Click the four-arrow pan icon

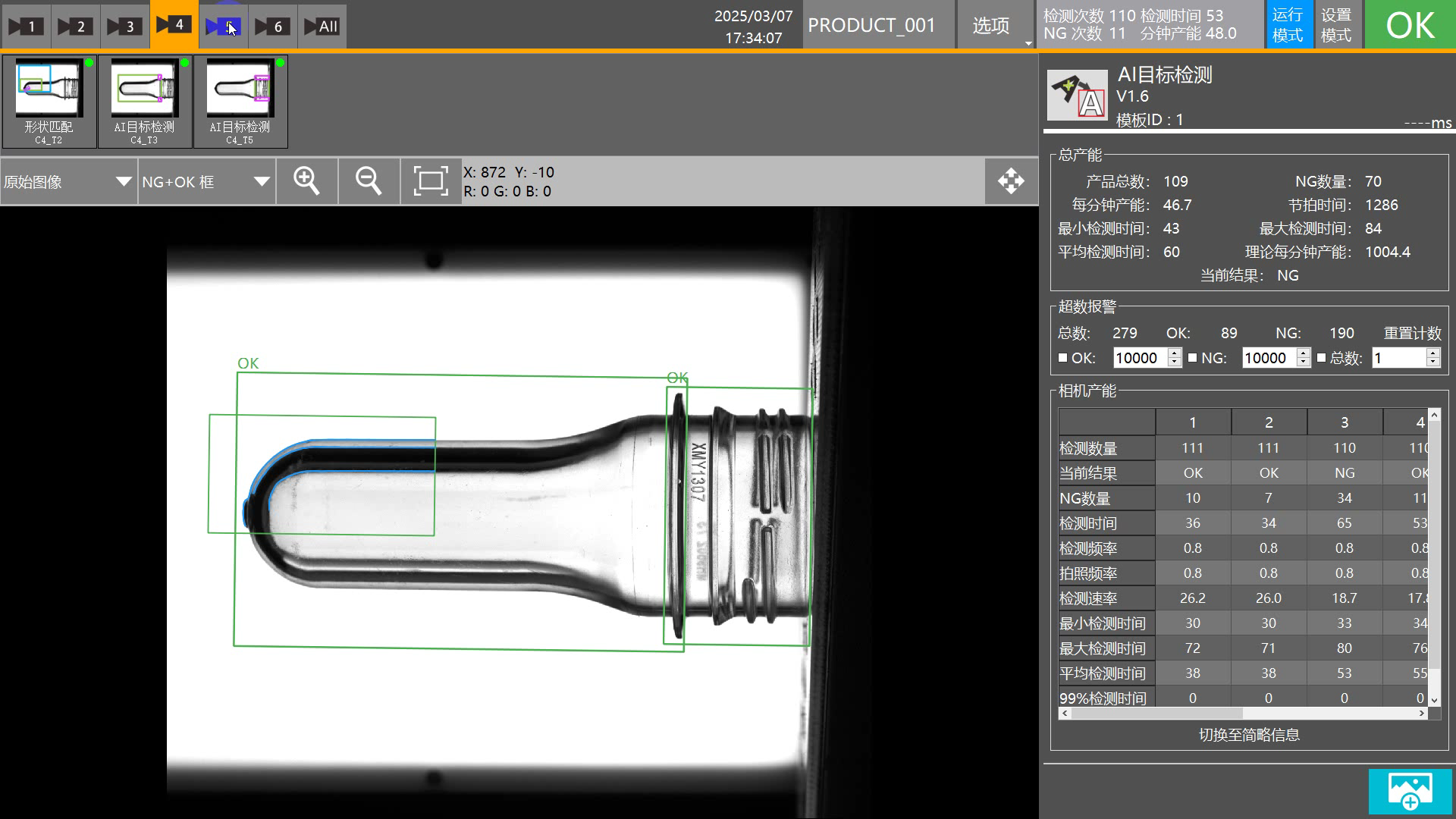pyautogui.click(x=1011, y=181)
